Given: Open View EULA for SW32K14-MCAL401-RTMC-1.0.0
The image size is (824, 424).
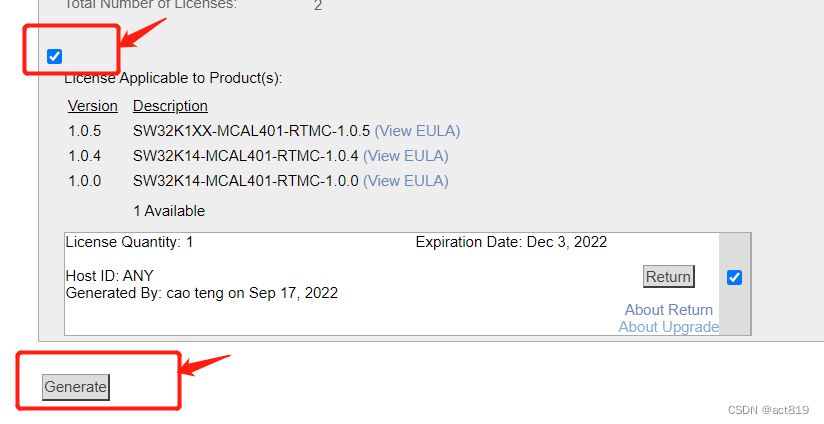Looking at the screenshot, I should click(405, 181).
